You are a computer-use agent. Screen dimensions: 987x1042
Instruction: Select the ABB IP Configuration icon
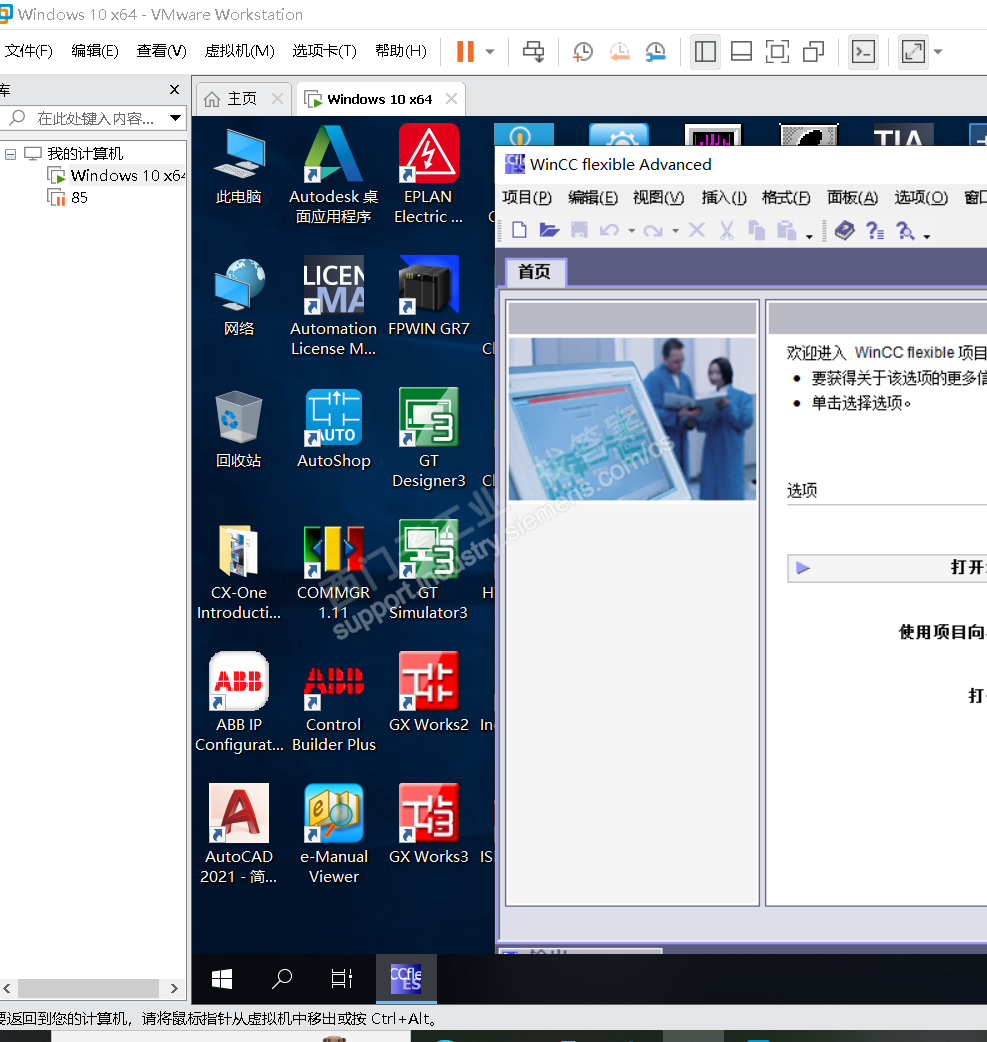pos(239,703)
